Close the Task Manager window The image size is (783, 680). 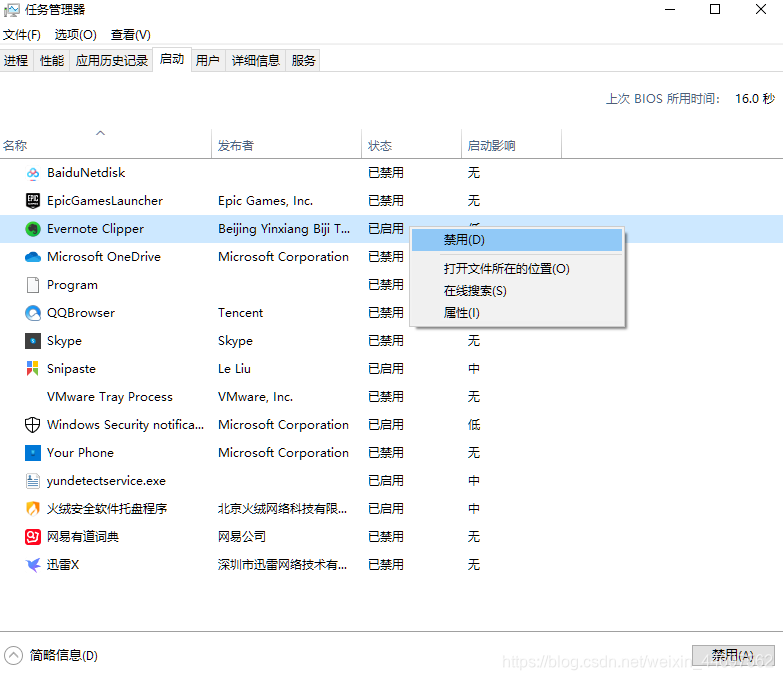point(761,9)
